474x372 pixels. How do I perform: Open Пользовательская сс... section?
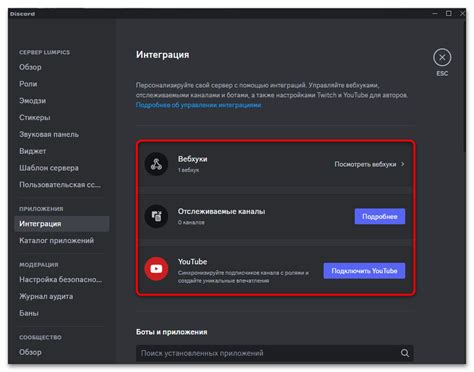point(60,185)
